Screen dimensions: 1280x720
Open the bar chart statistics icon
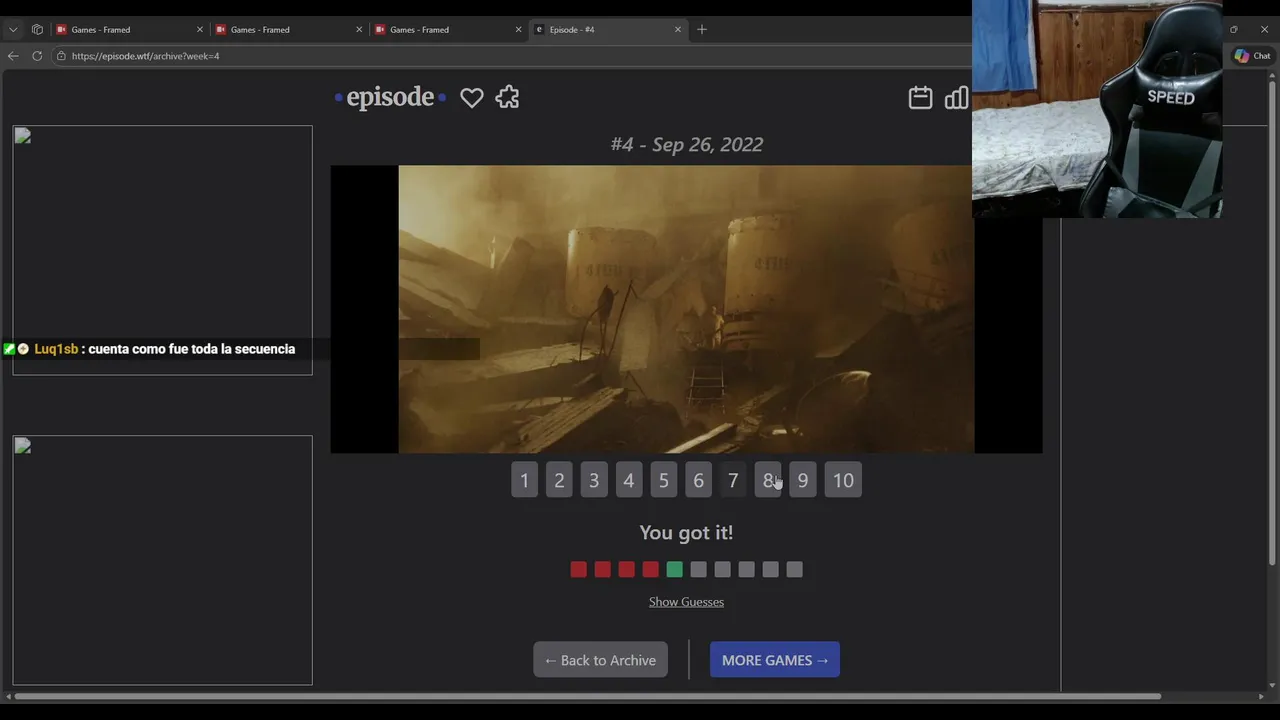(957, 97)
